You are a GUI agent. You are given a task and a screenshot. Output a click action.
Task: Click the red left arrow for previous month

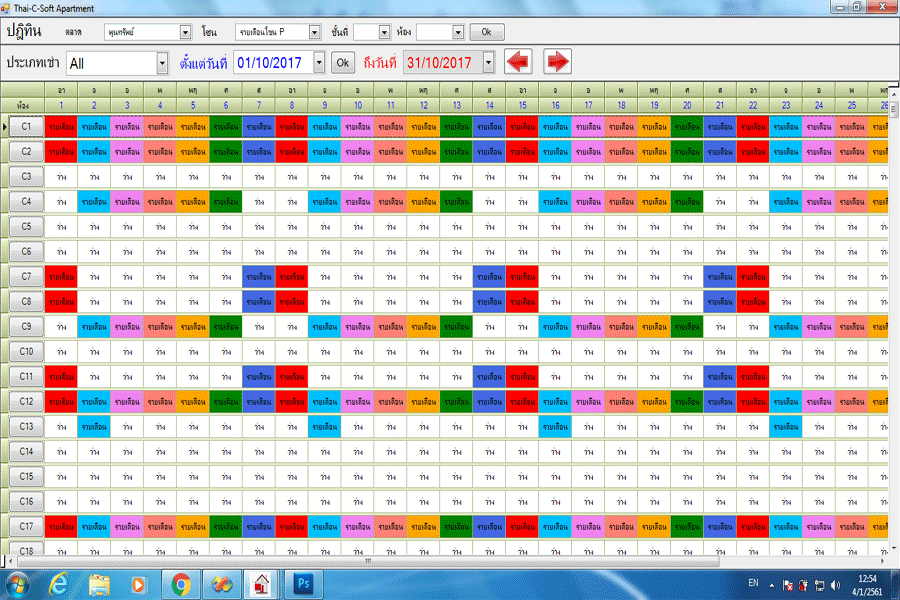[x=518, y=62]
